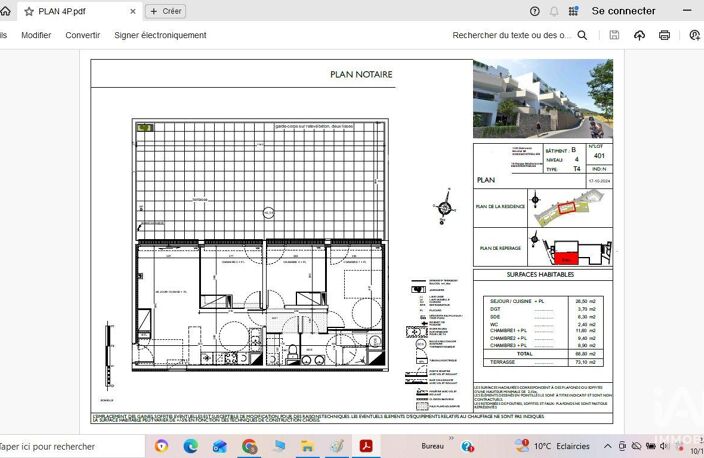The image size is (704, 458).
Task: Open Signer électroniquement menu
Action: point(160,35)
